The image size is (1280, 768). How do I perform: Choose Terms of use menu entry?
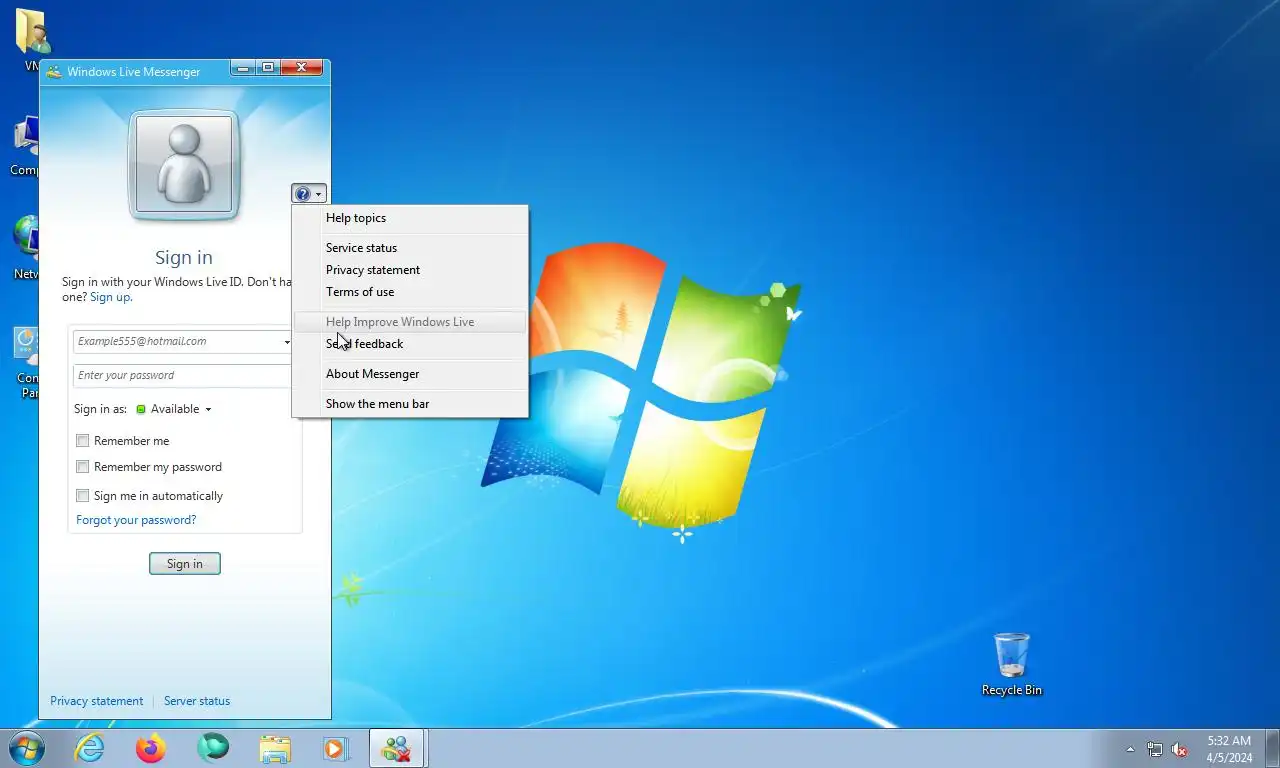coord(410,292)
